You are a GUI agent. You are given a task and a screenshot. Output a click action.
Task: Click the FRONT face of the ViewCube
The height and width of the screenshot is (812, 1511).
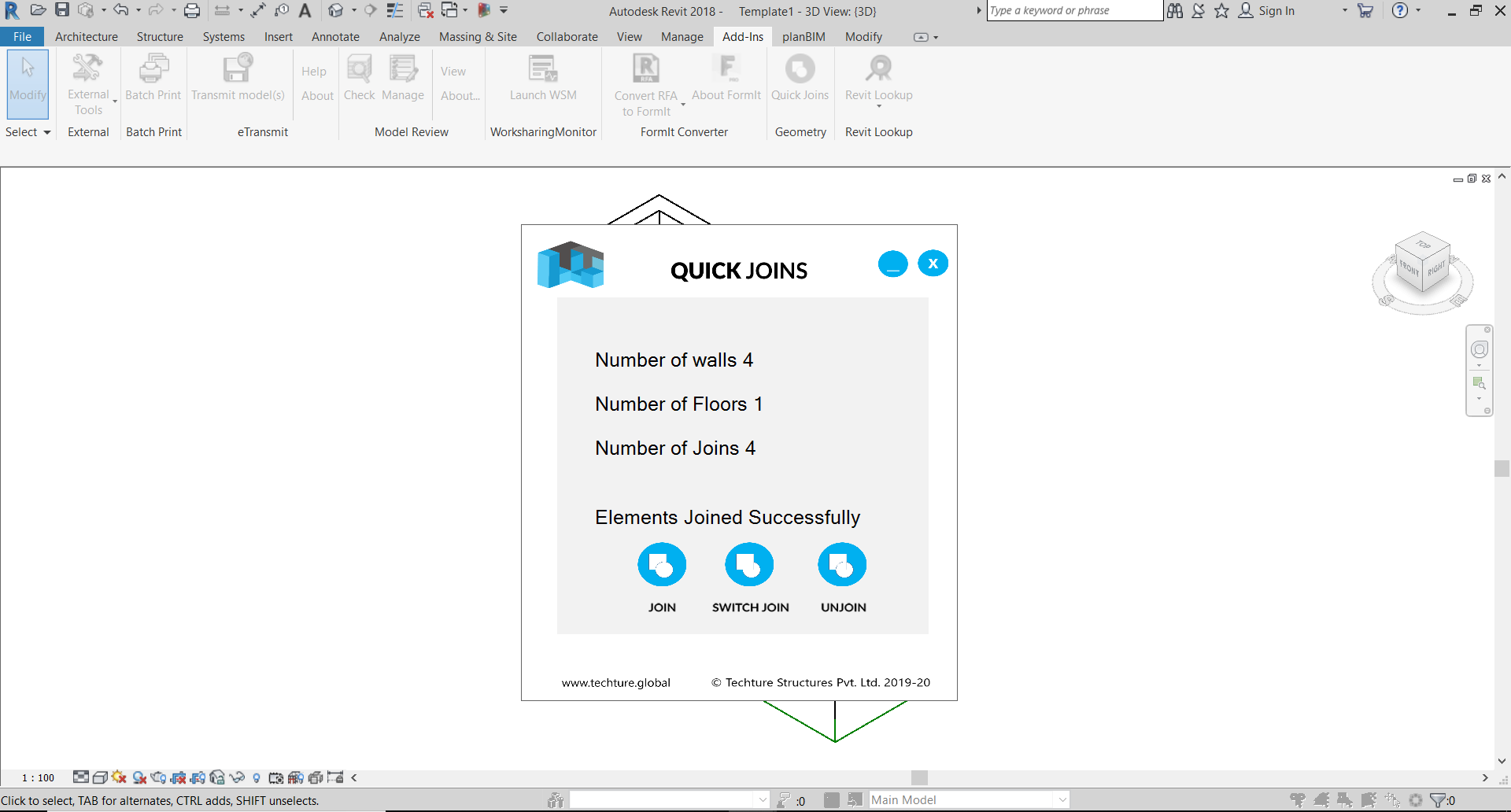click(1408, 268)
